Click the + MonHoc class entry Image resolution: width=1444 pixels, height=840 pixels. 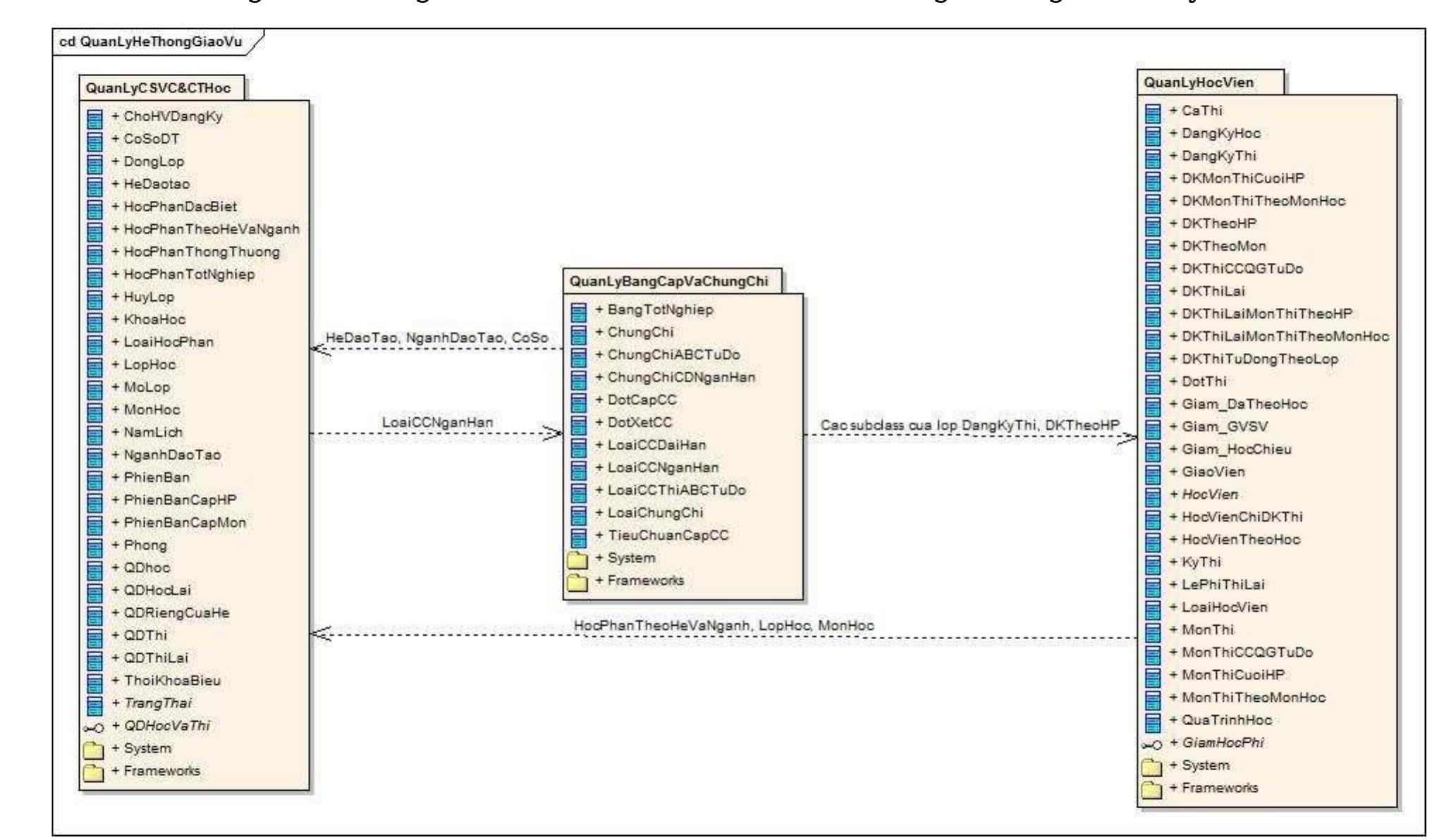(x=146, y=409)
